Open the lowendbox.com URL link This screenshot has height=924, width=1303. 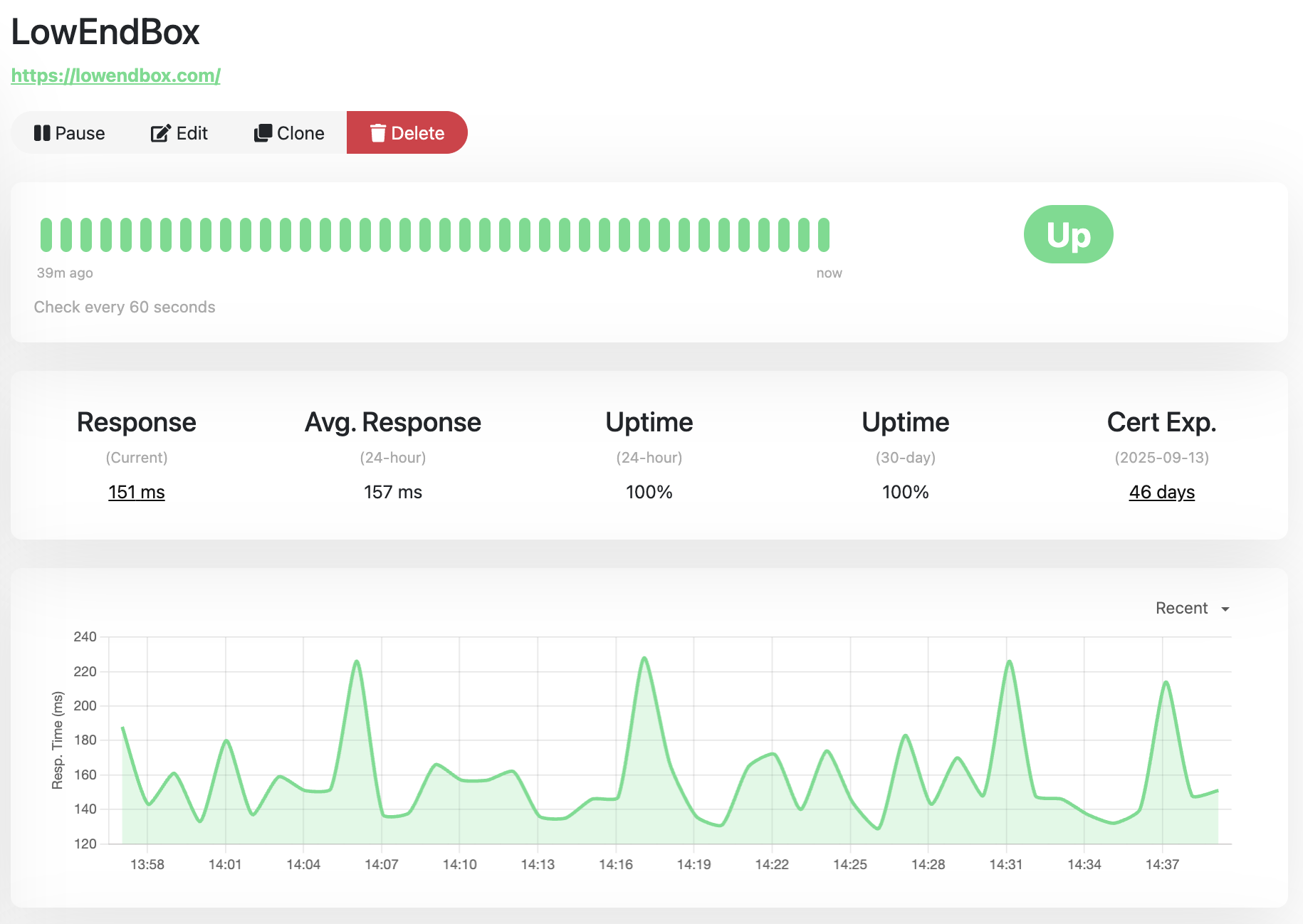click(x=115, y=75)
